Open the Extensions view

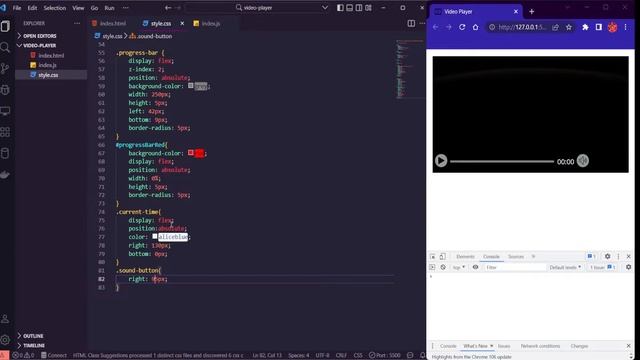5,132
